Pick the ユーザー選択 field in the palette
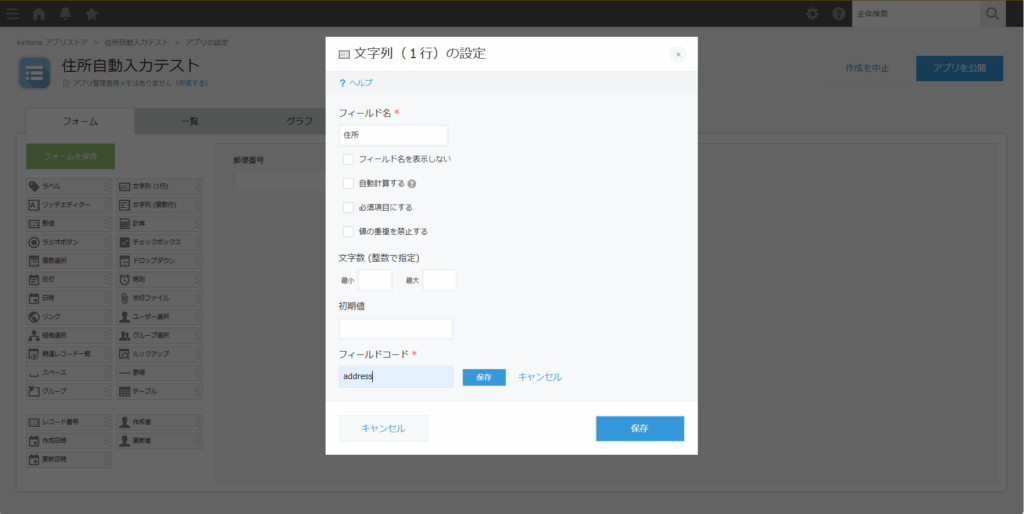This screenshot has height=514, width=1024. tap(159, 317)
